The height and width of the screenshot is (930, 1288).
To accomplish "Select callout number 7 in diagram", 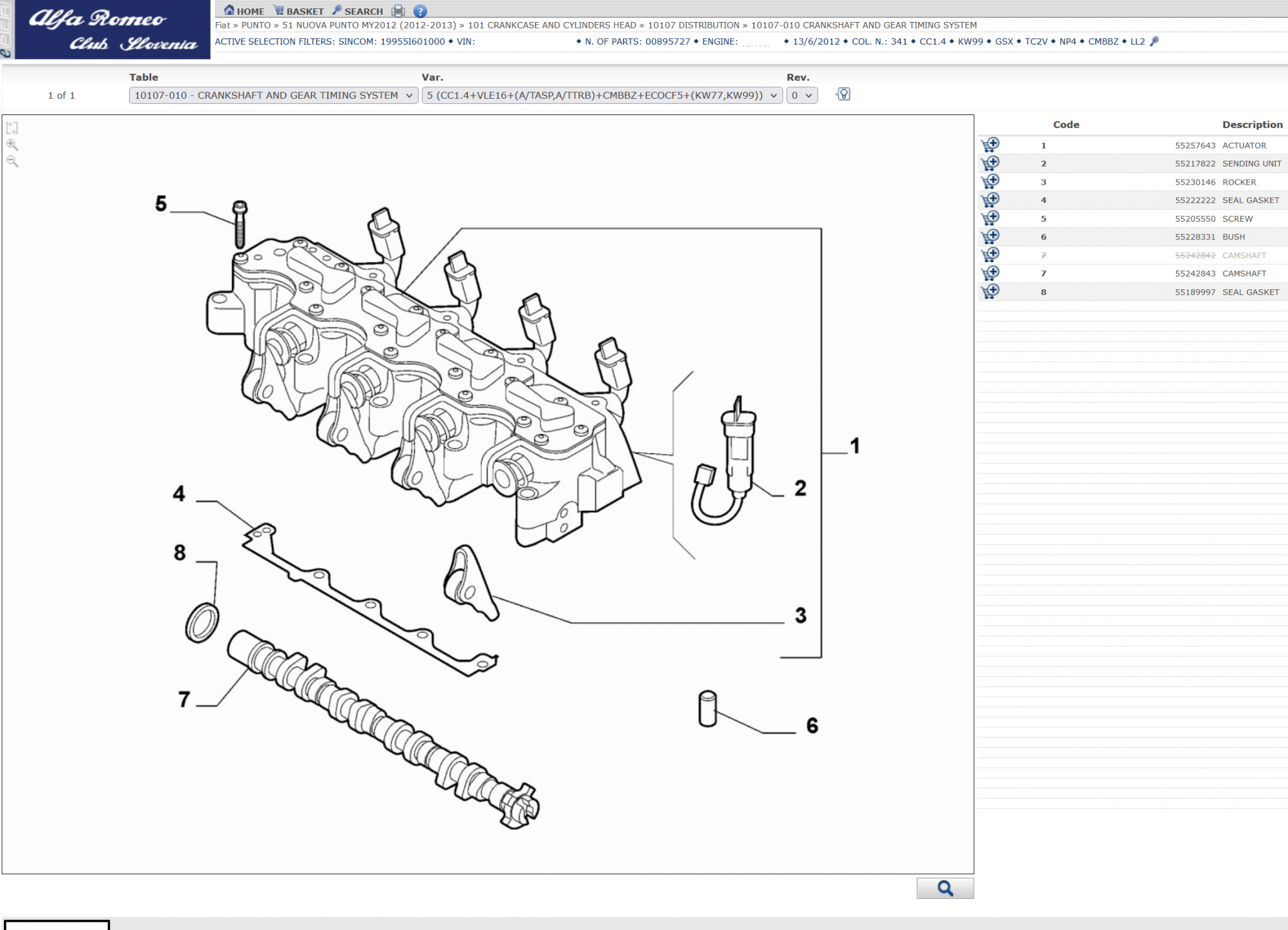I will tap(184, 699).
